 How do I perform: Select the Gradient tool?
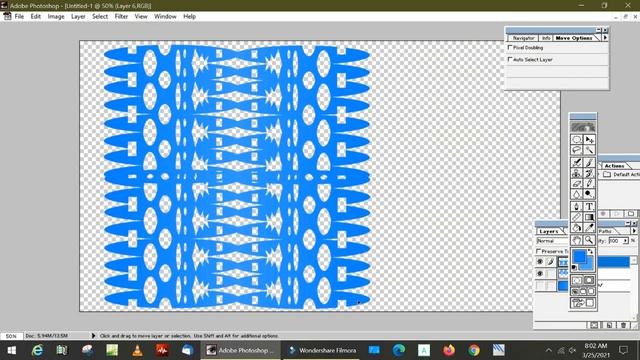[589, 217]
